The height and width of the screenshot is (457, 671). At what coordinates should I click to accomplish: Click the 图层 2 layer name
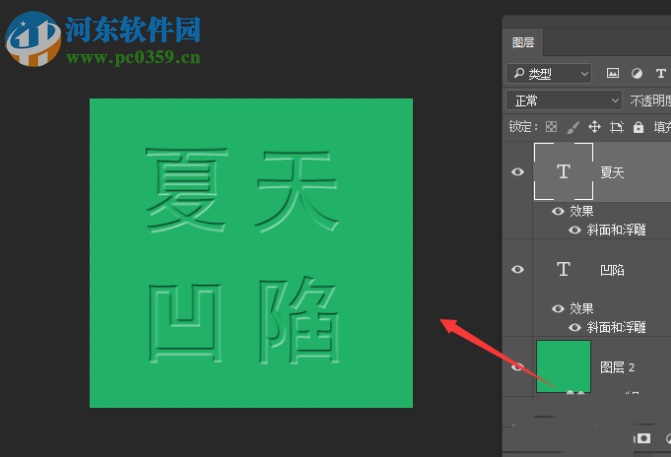[x=617, y=367]
